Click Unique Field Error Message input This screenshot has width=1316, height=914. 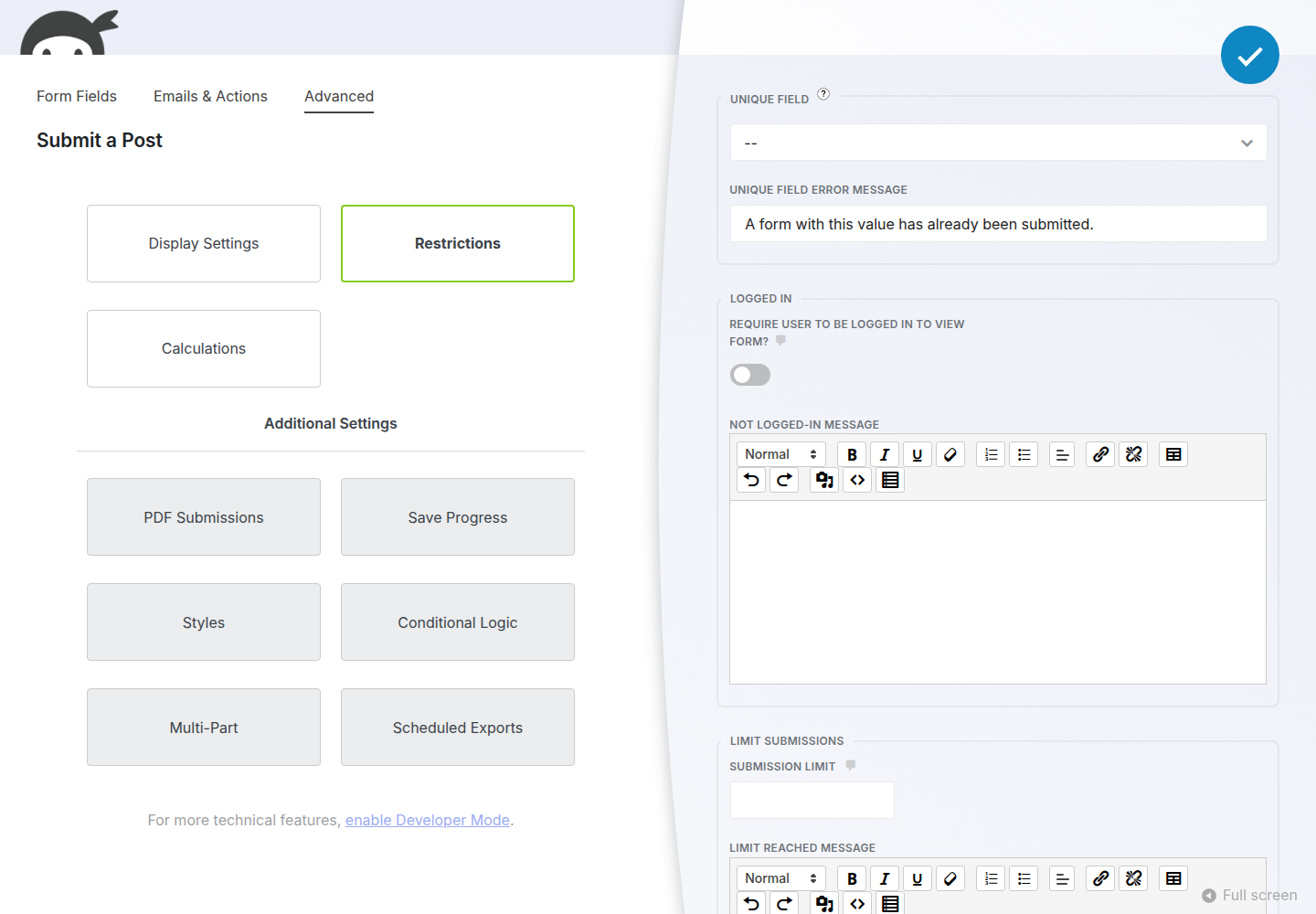(x=998, y=224)
